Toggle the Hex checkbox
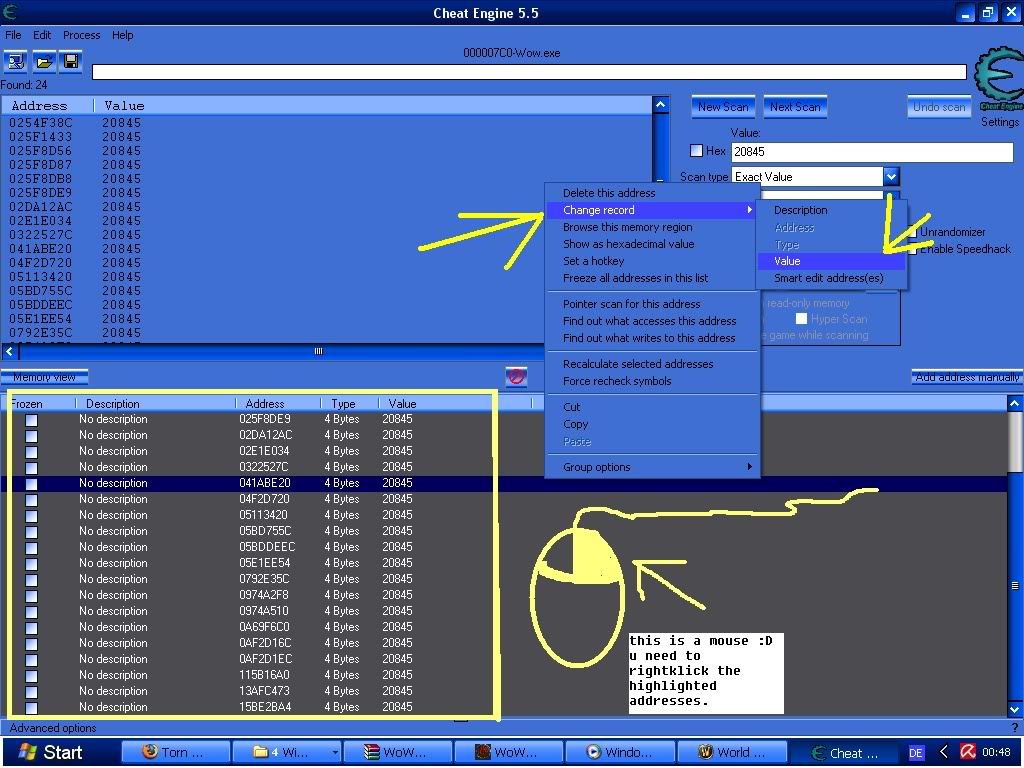Screen dimensions: 1024x768 pyautogui.click(x=697, y=151)
